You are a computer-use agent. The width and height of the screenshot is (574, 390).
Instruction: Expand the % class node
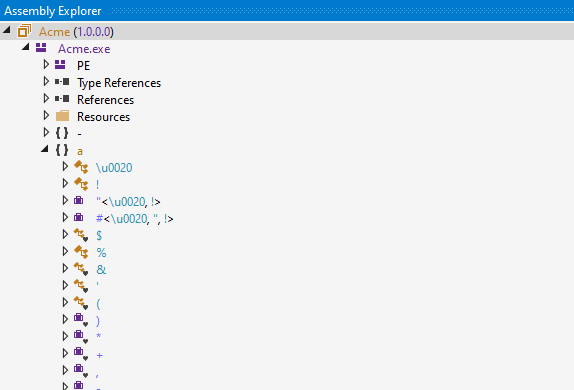(x=65, y=251)
